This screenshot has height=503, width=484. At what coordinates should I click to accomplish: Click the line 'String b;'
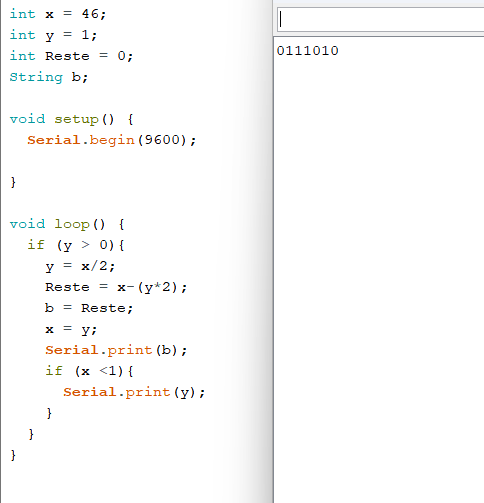point(49,77)
